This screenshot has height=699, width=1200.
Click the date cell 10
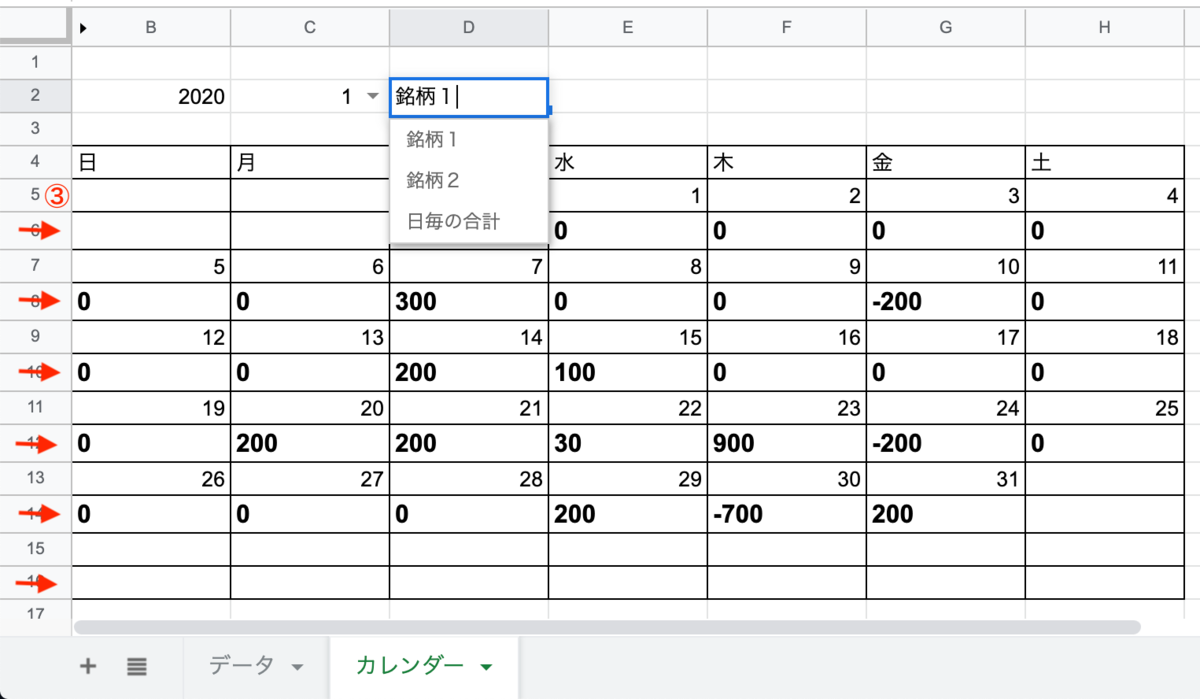(x=945, y=267)
